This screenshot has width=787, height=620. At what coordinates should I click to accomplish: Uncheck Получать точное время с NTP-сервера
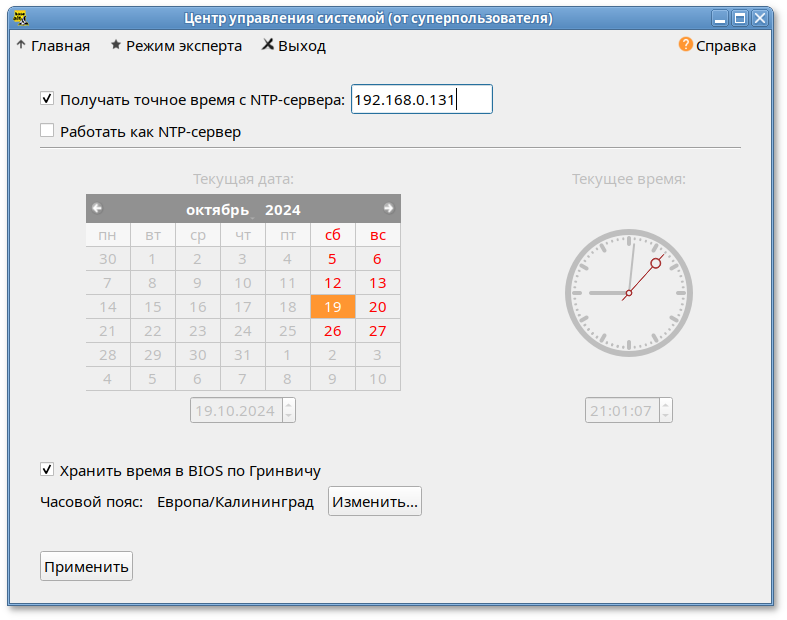47,98
